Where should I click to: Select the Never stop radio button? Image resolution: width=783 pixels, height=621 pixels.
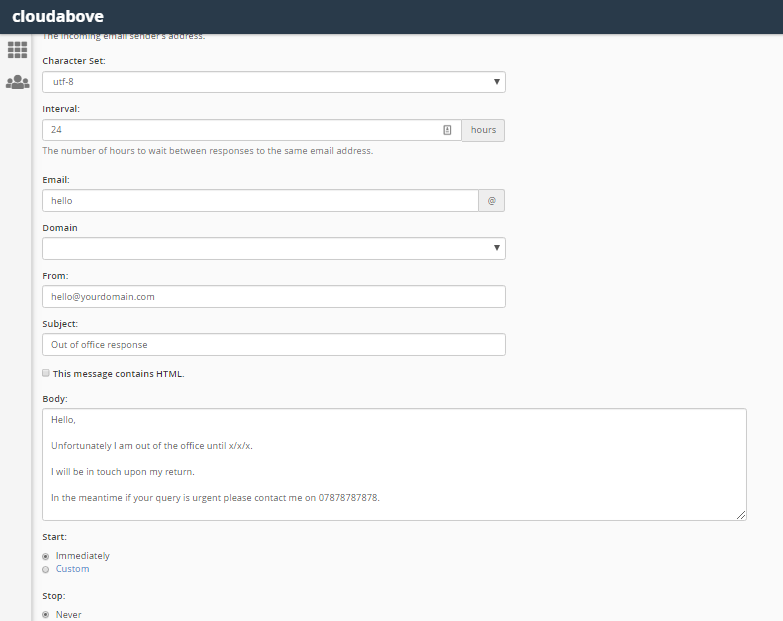46,615
